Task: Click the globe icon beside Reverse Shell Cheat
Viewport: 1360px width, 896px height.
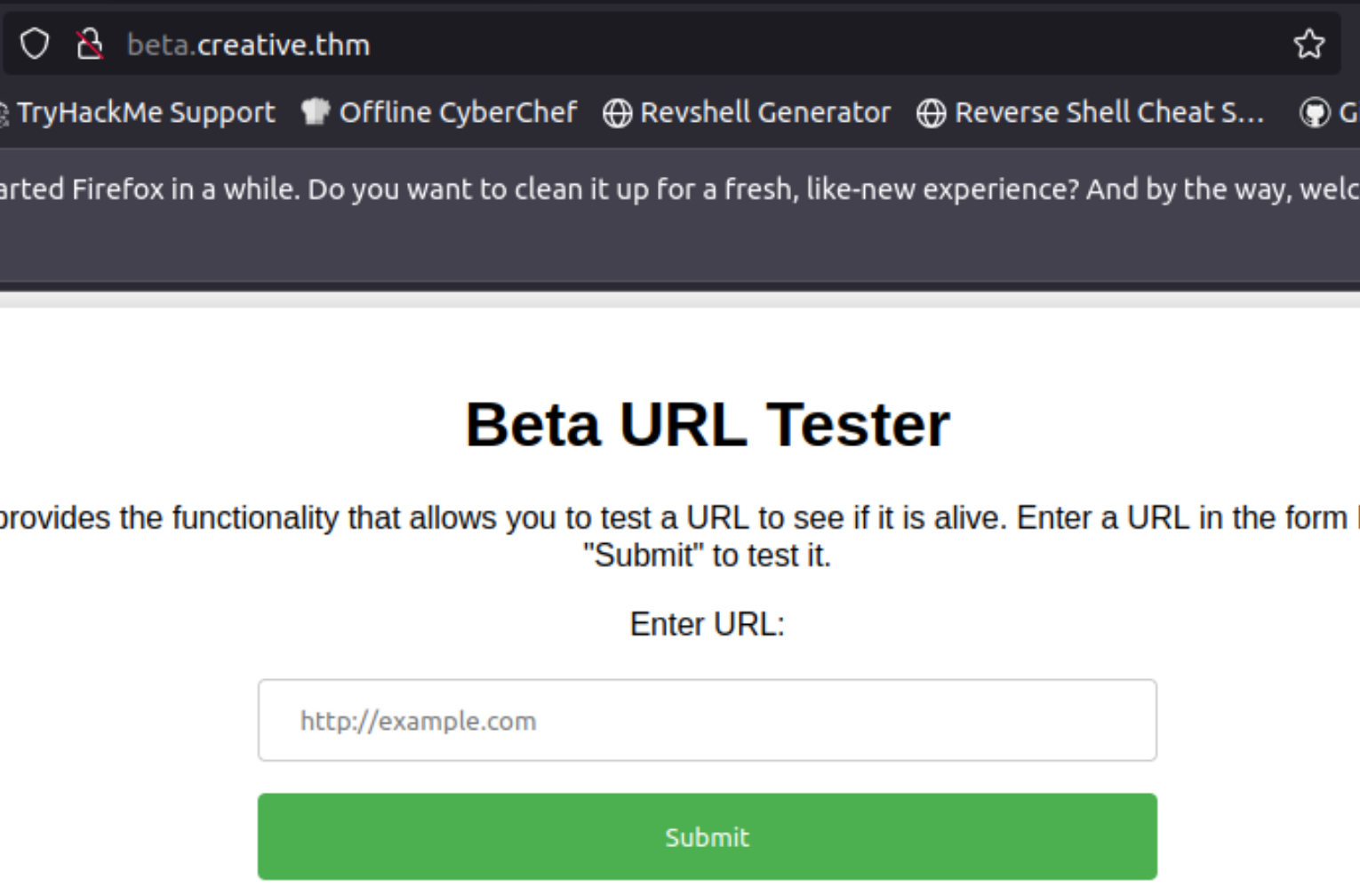Action: point(931,113)
